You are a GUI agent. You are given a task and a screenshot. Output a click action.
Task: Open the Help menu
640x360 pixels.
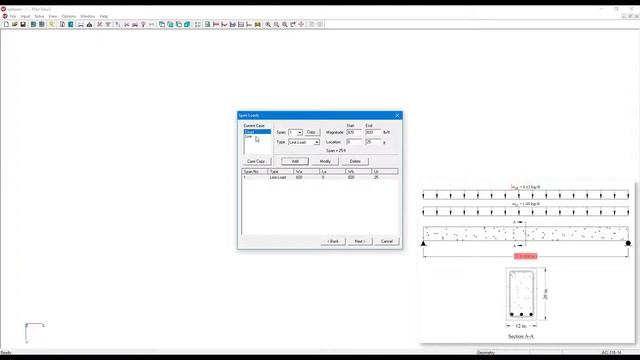(104, 16)
